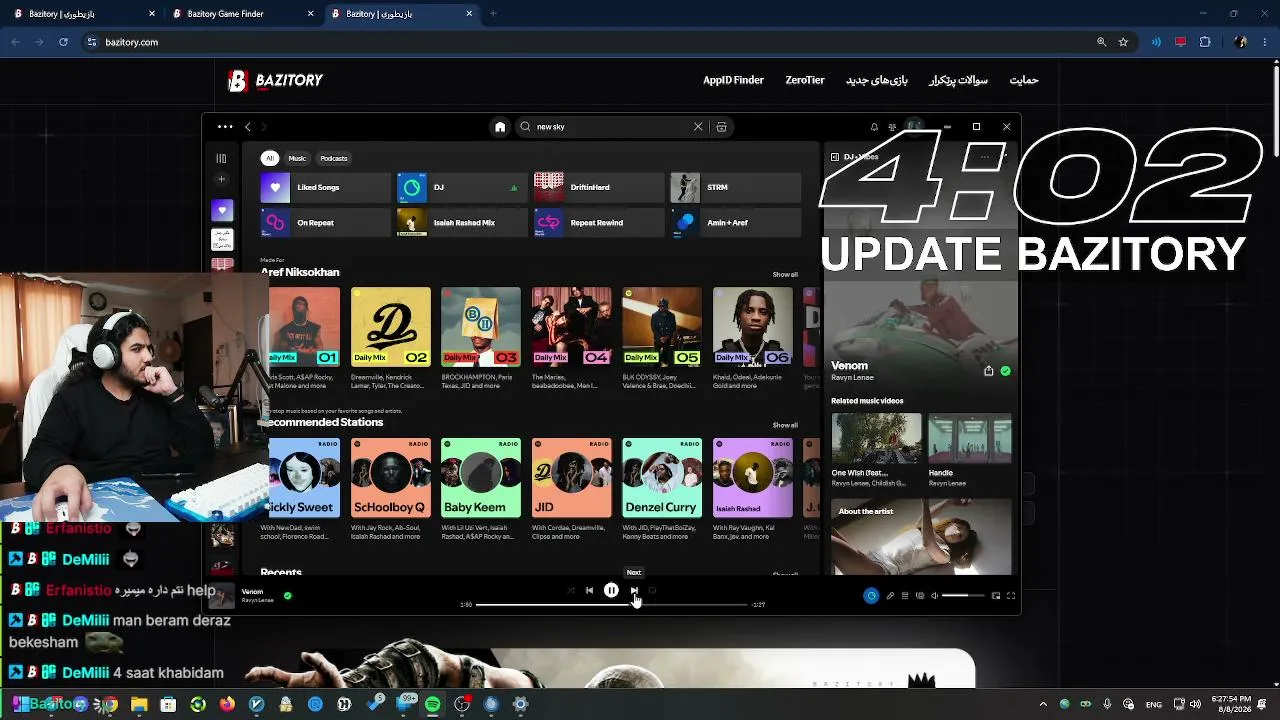1280x720 pixels.
Task: Skip to the next track
Action: point(634,591)
